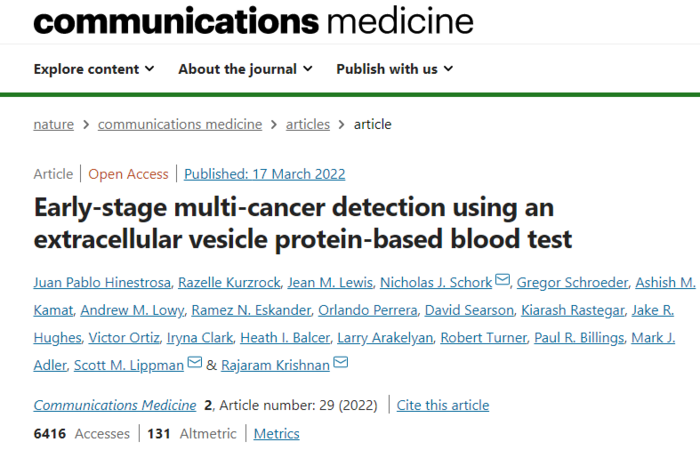This screenshot has width=700, height=450.
Task: Open author Ramez N. Eskander's info
Action: click(x=251, y=310)
